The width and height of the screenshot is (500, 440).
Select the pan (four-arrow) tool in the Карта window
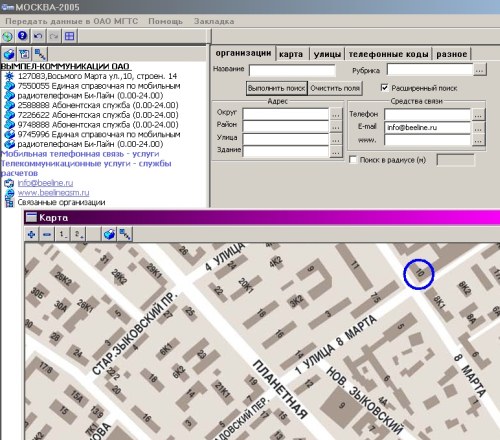(x=32, y=234)
